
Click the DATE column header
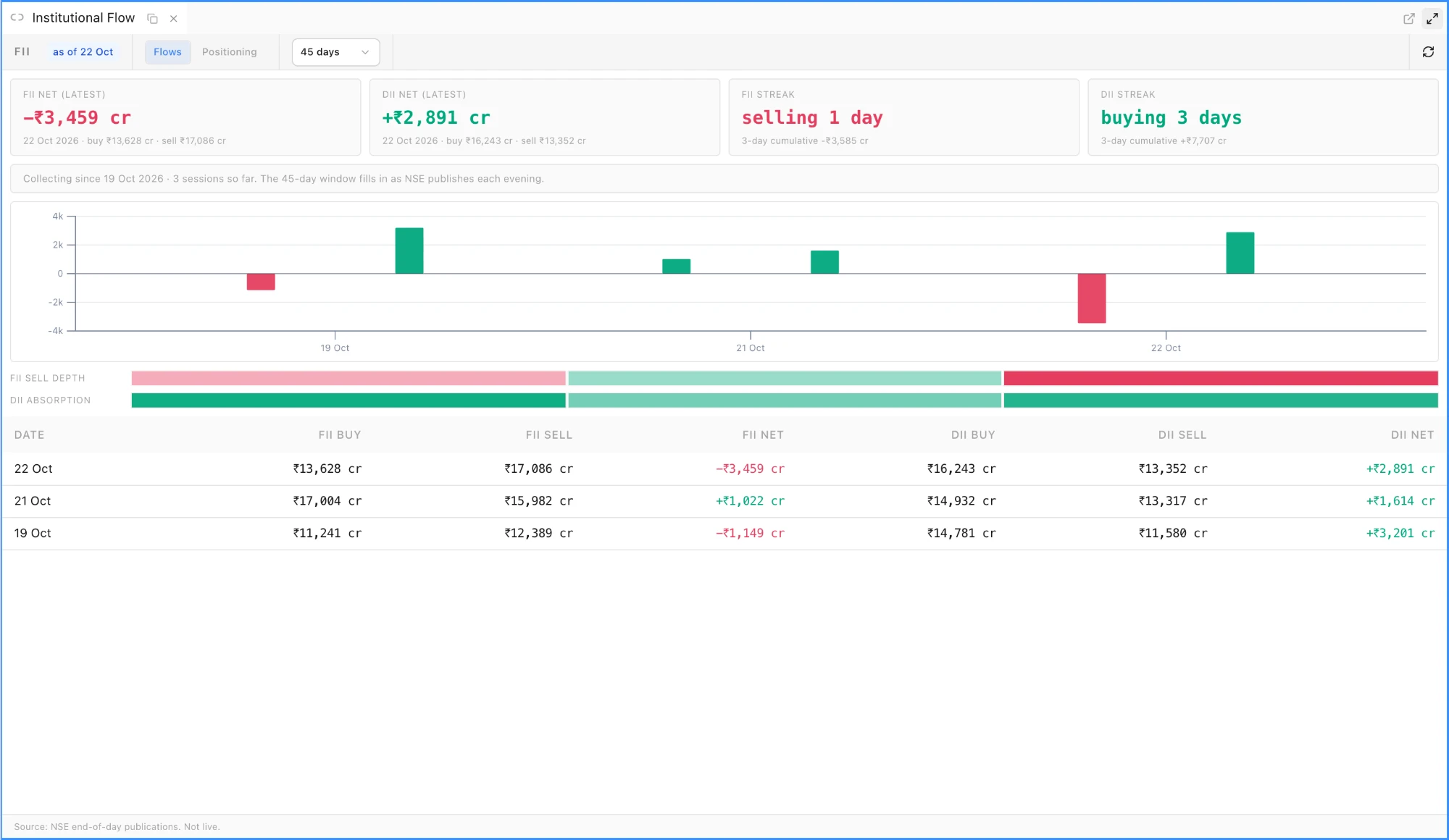coord(30,435)
